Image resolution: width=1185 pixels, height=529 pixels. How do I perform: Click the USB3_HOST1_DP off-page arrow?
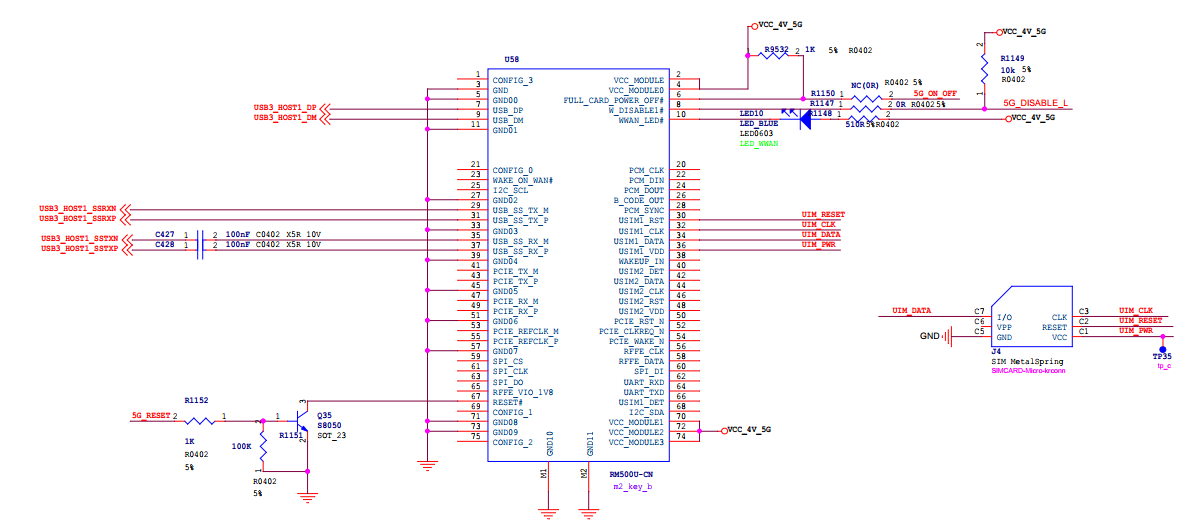tap(326, 109)
